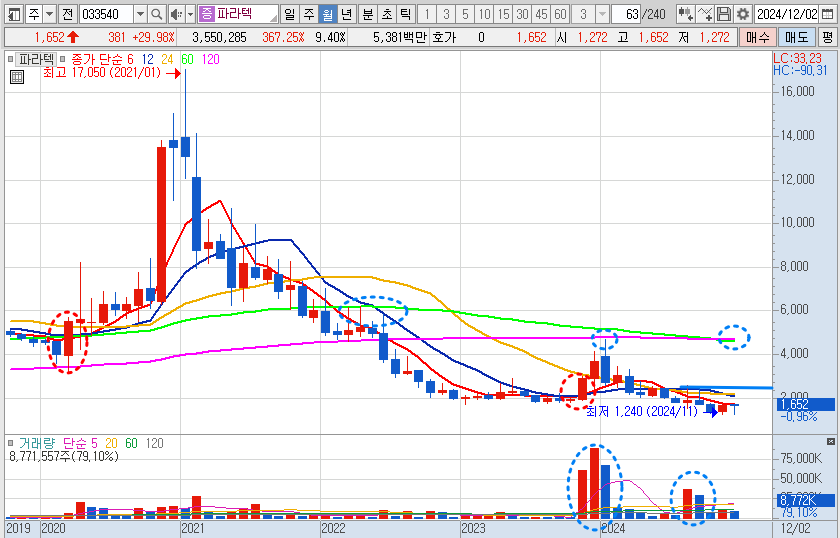Switch to the yearly 년 chart
Viewport: 840px width, 538px height.
[x=347, y=14]
